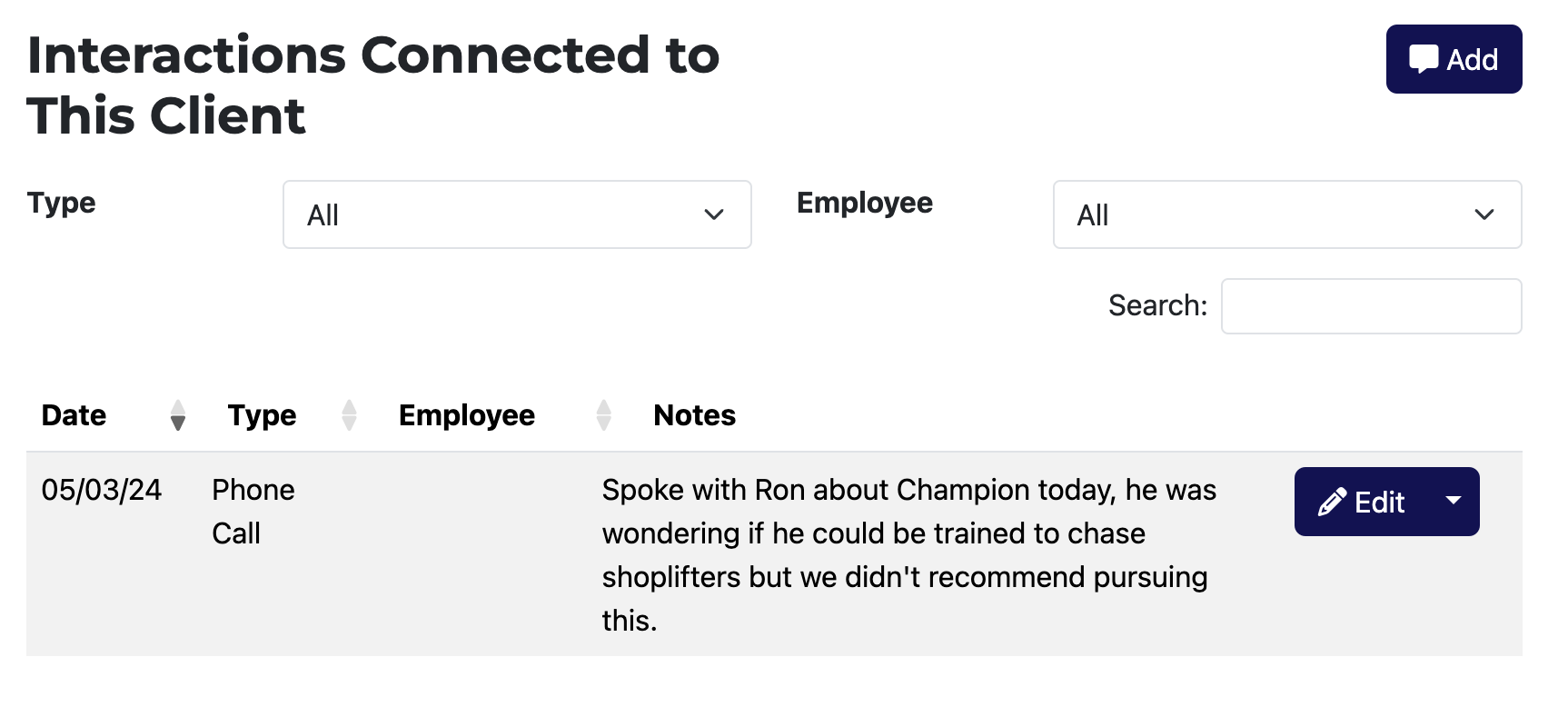Viewport: 1568px width, 707px height.
Task: Click the Date column sort arrows
Action: (x=178, y=415)
